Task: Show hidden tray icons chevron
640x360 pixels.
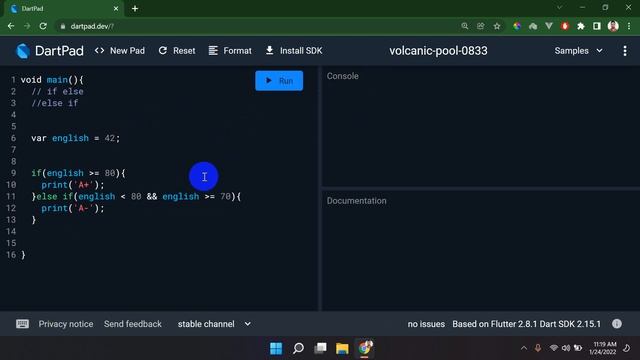Action: 524,348
